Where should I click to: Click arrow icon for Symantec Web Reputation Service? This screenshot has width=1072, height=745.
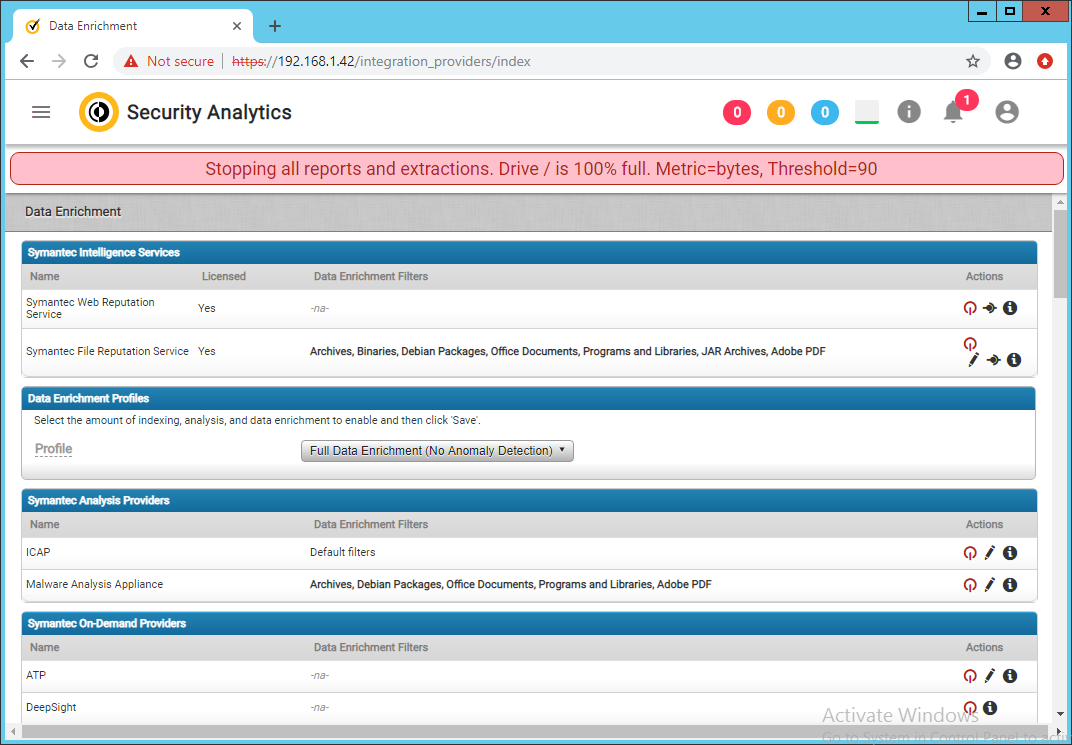pos(990,308)
